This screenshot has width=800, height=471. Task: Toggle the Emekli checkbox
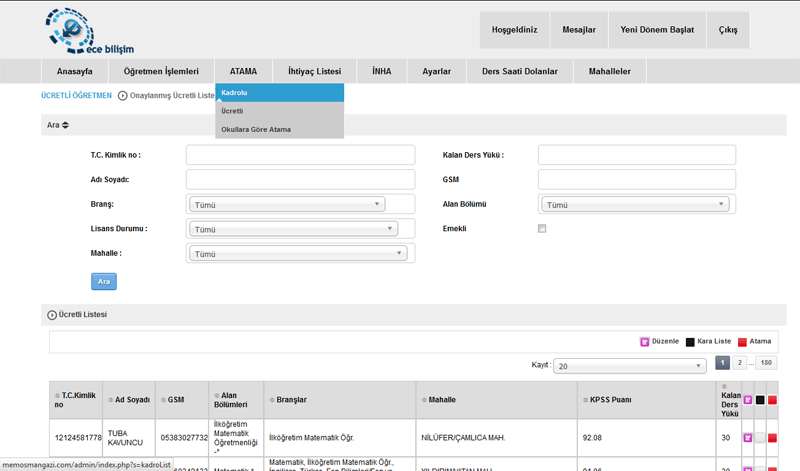pyautogui.click(x=542, y=229)
